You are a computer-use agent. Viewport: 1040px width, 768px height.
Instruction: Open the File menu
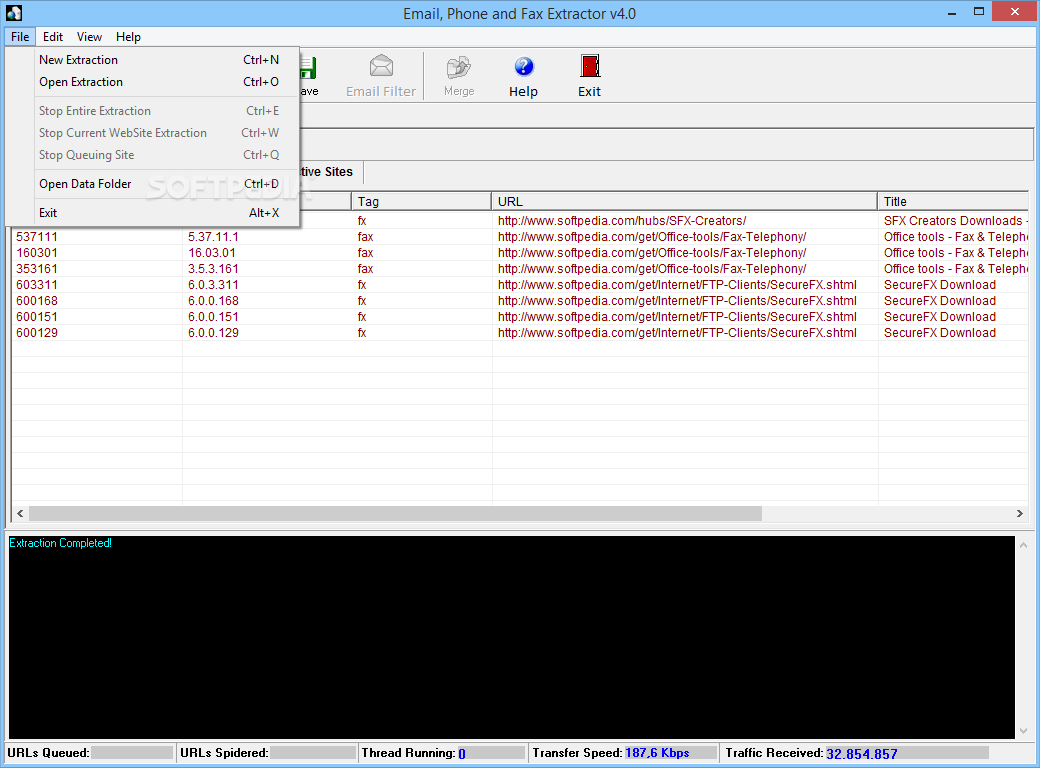[x=20, y=36]
